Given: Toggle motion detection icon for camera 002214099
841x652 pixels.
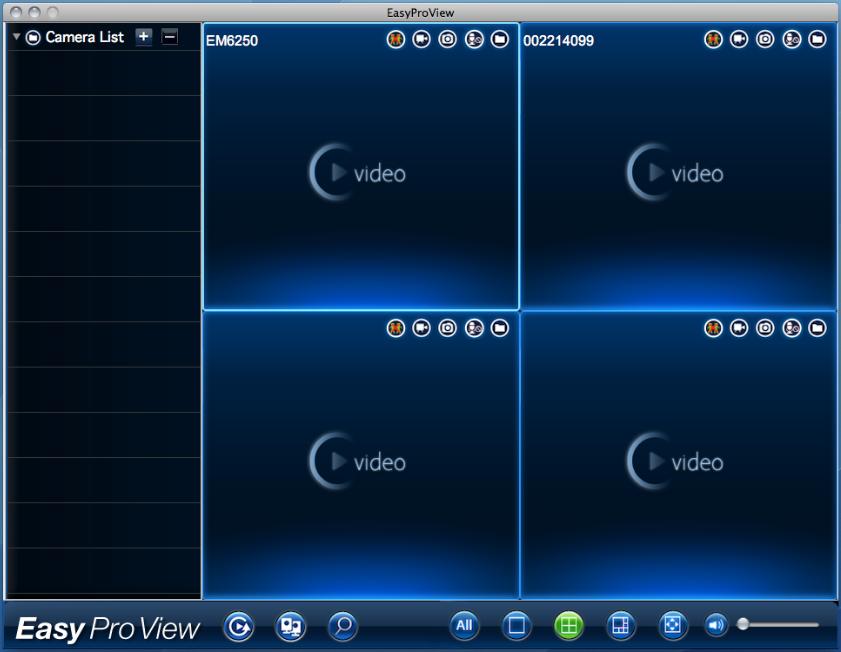Looking at the screenshot, I should 713,39.
